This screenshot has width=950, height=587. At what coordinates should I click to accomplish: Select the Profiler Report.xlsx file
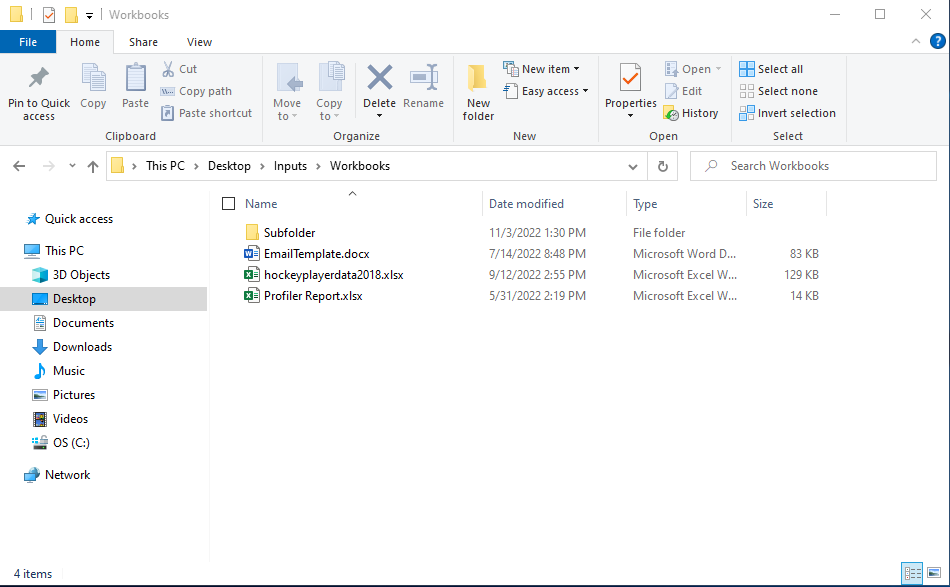[x=313, y=296]
